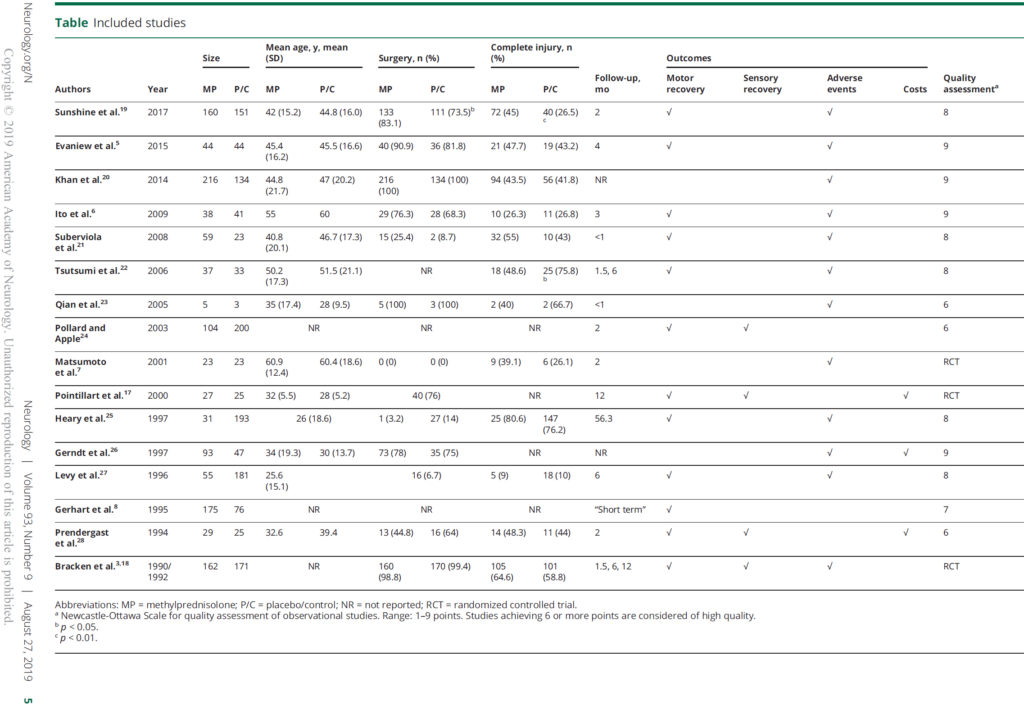Select the Sunshine et al. author cell
Screen dimensions: 1024x710
coord(91,112)
